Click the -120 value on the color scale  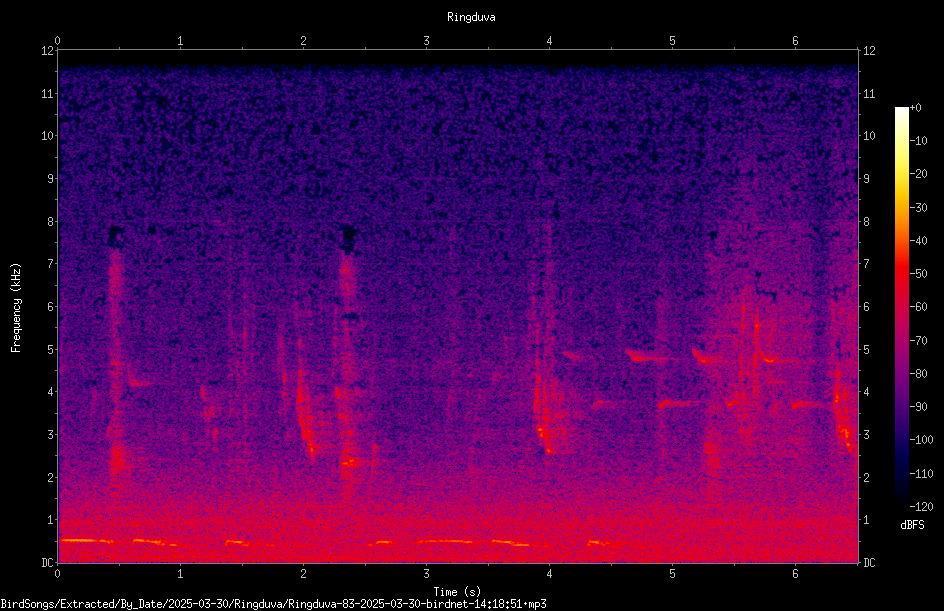coord(922,507)
